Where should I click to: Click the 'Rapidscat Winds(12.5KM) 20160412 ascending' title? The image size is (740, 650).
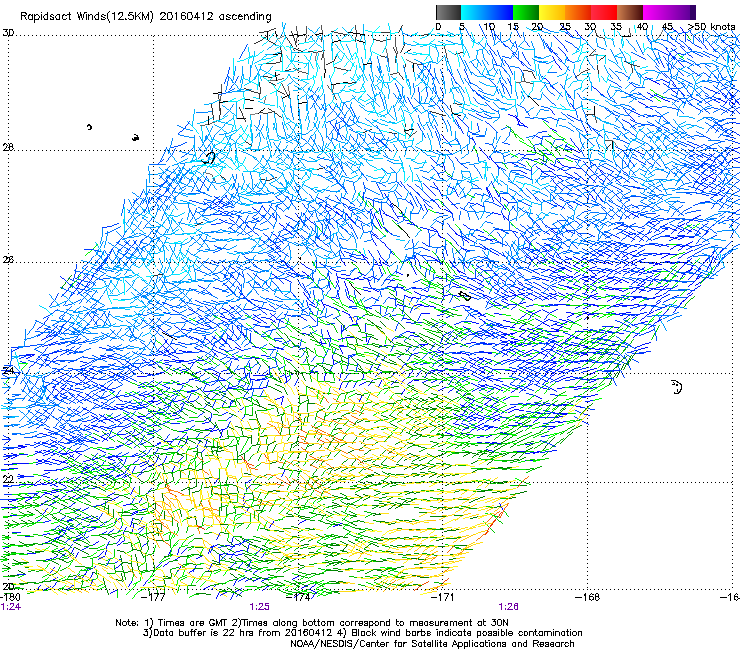click(146, 17)
